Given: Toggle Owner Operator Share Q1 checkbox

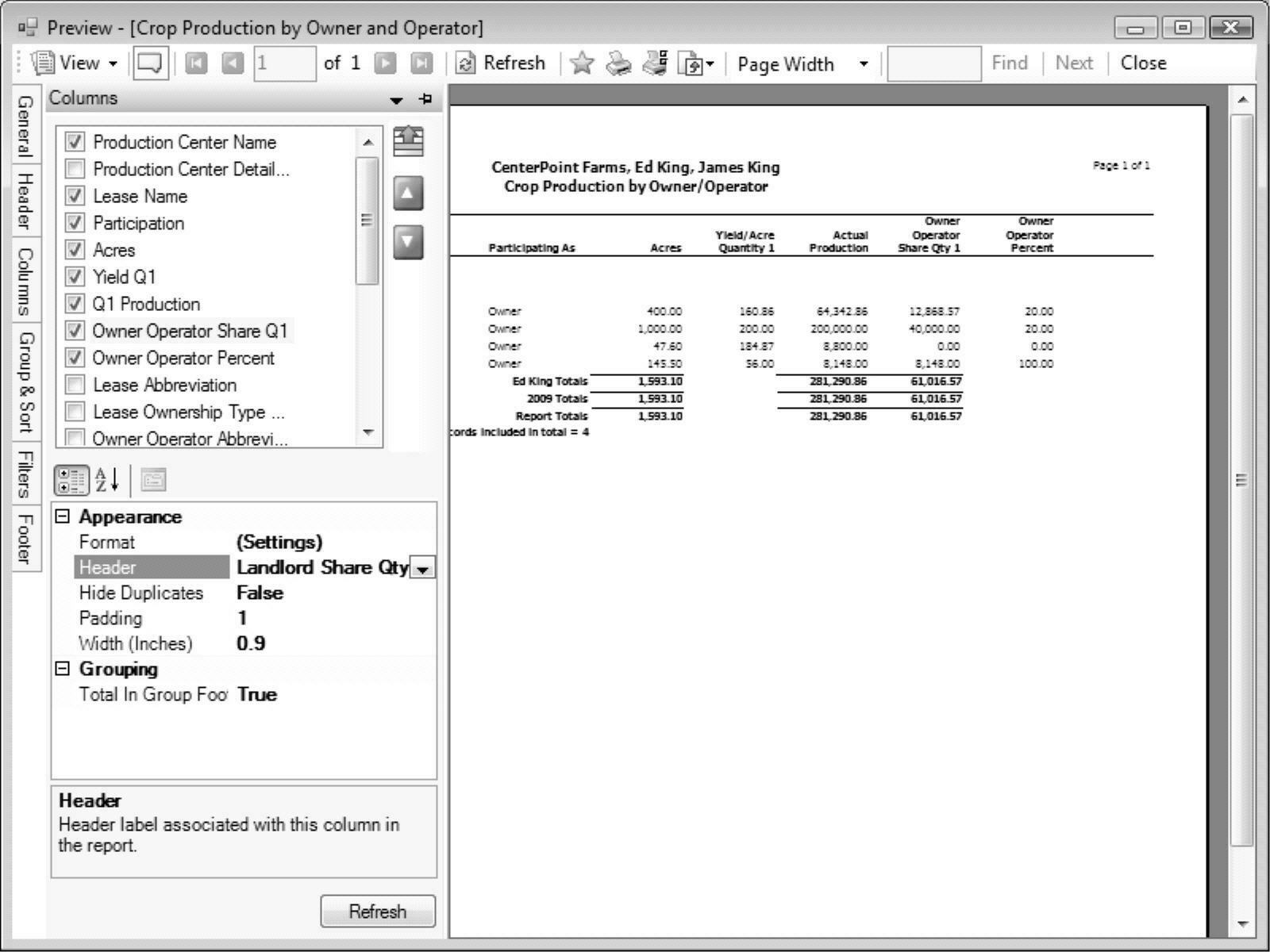Looking at the screenshot, I should [x=75, y=331].
